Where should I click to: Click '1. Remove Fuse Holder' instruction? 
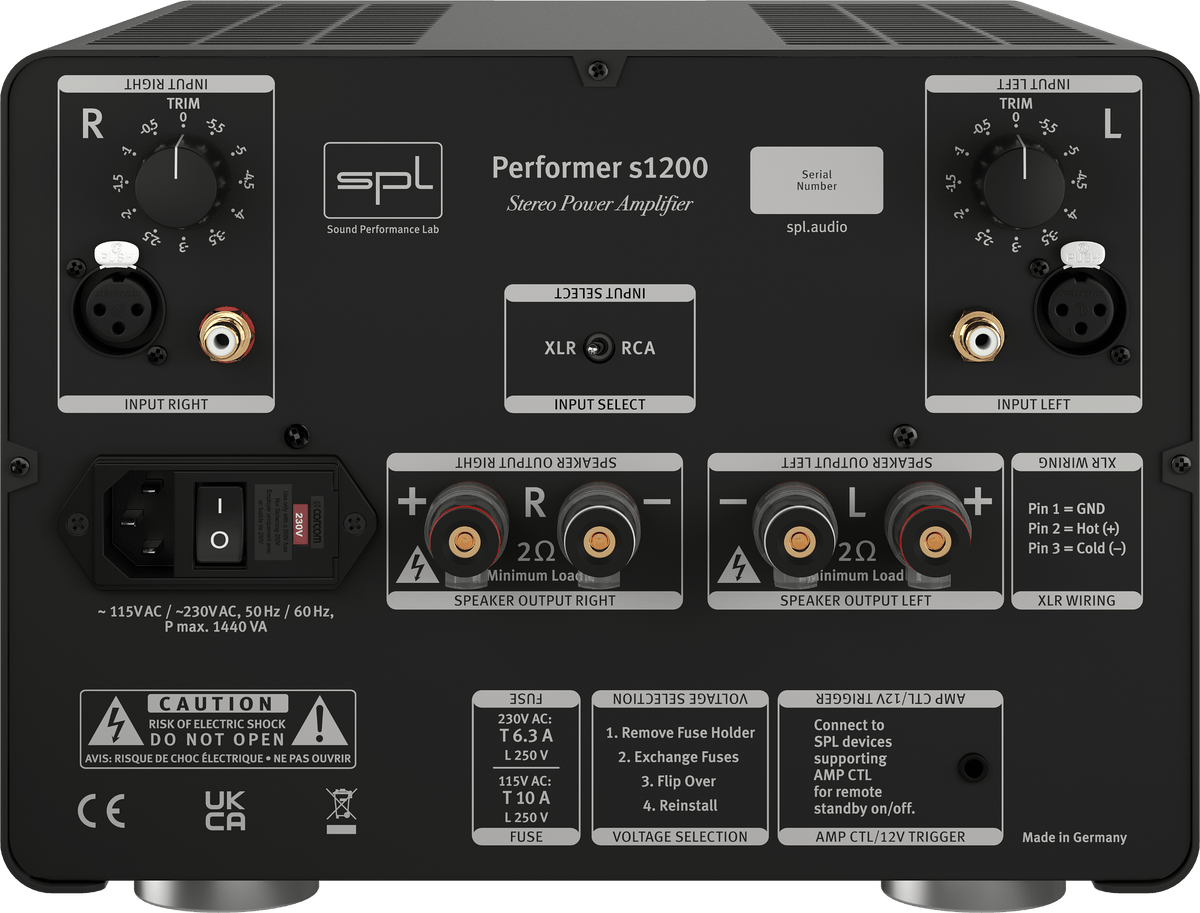tap(680, 733)
